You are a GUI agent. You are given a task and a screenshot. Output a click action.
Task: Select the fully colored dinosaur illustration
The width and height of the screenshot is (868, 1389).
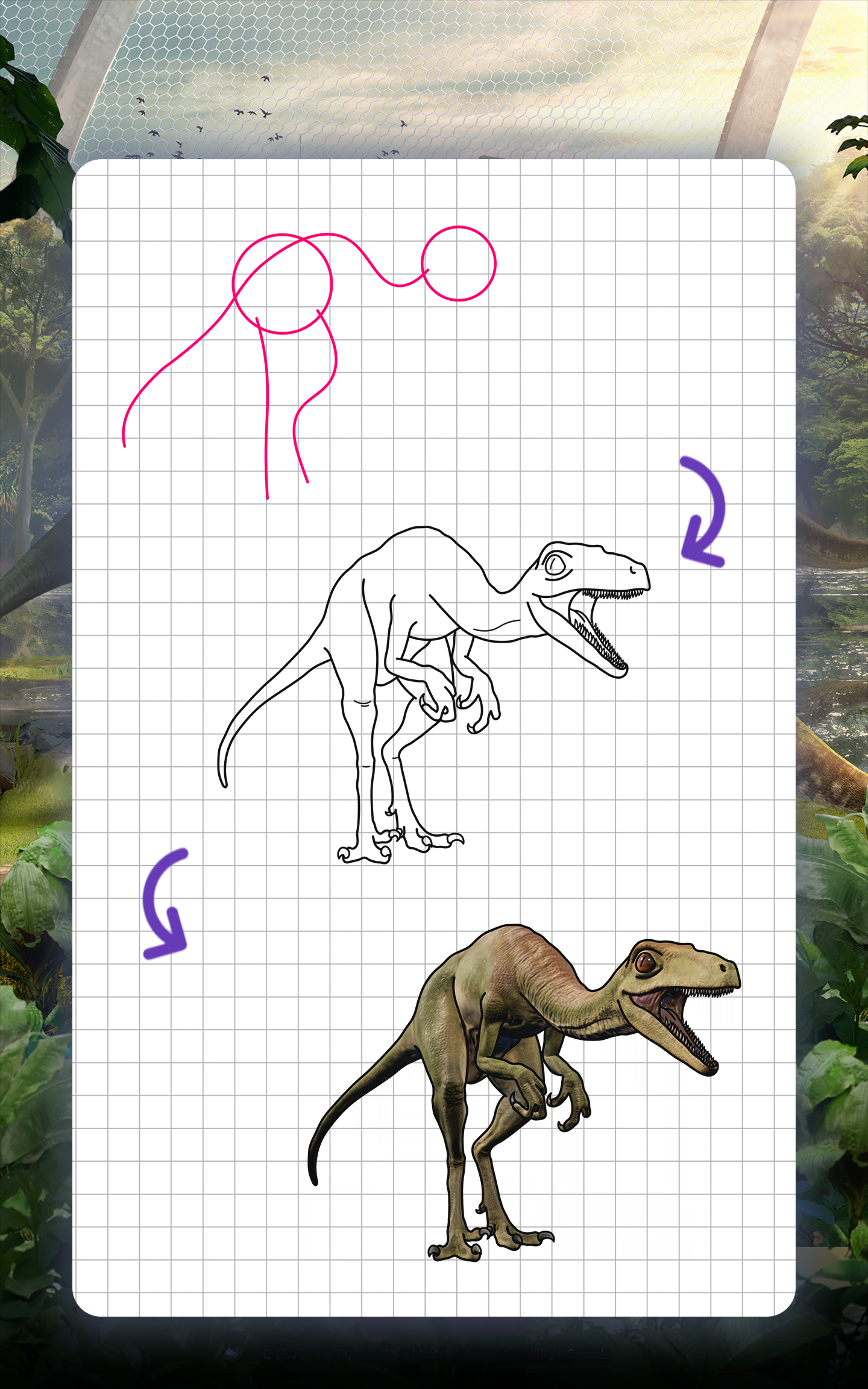tap(524, 1092)
